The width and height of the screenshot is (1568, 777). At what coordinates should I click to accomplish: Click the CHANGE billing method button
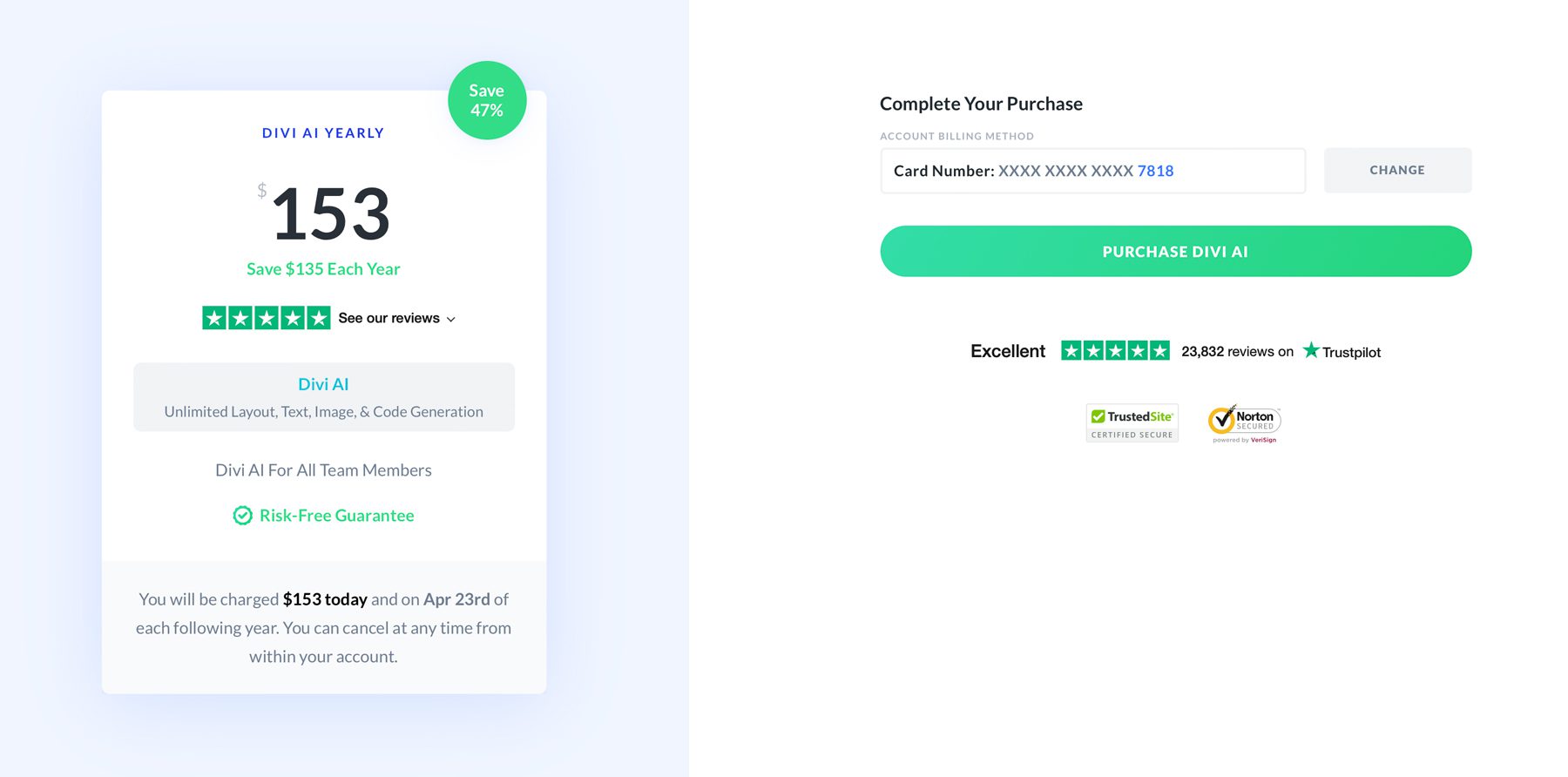pos(1396,170)
